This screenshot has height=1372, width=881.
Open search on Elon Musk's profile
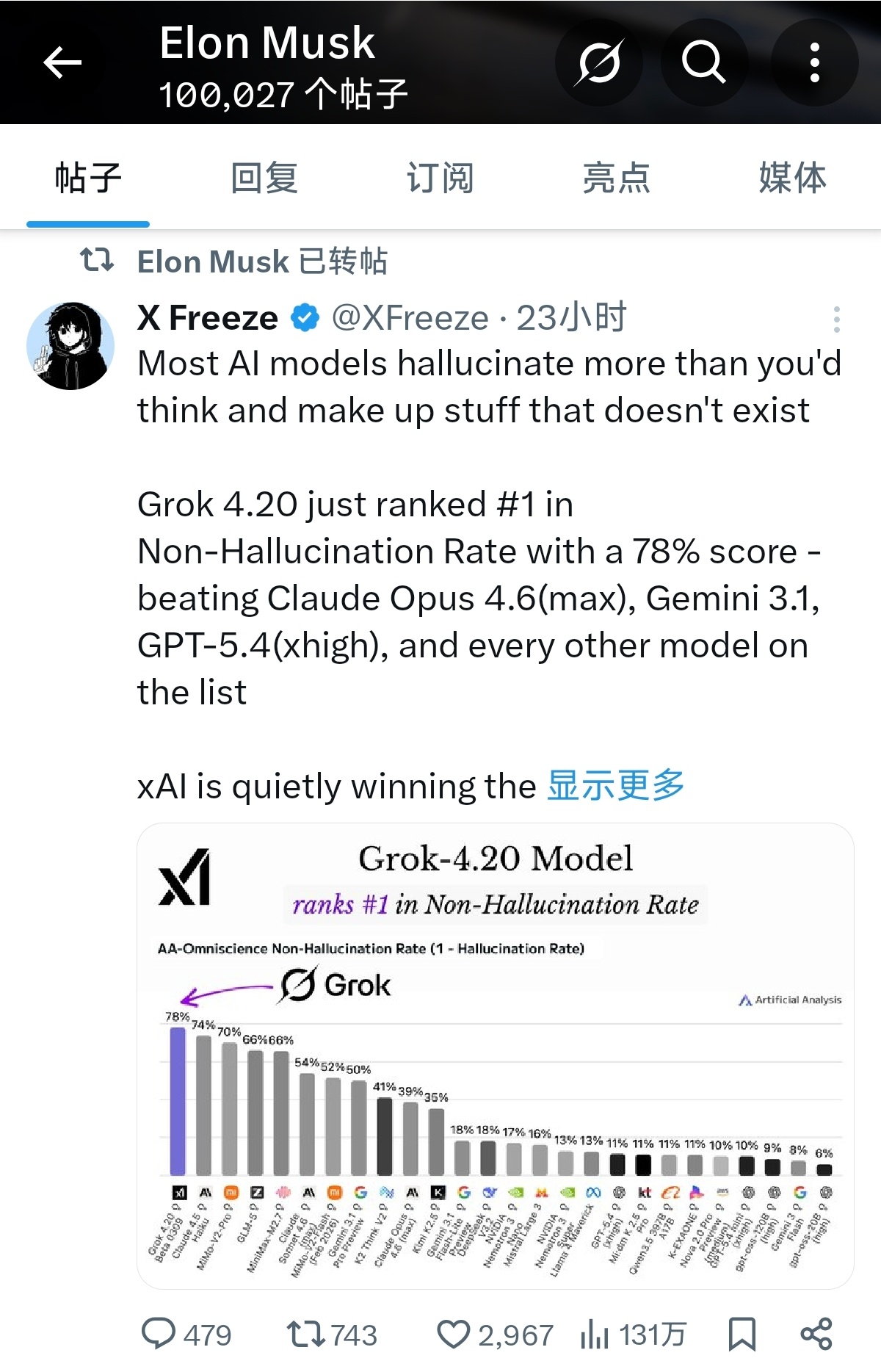click(703, 63)
